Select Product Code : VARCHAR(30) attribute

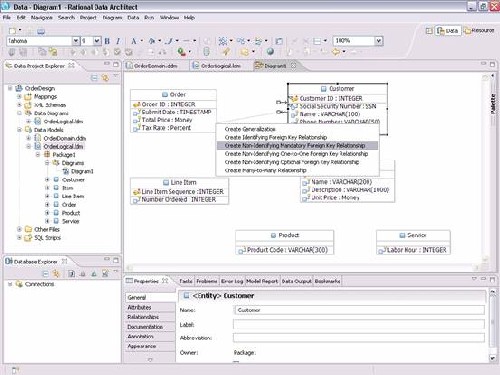click(x=287, y=250)
